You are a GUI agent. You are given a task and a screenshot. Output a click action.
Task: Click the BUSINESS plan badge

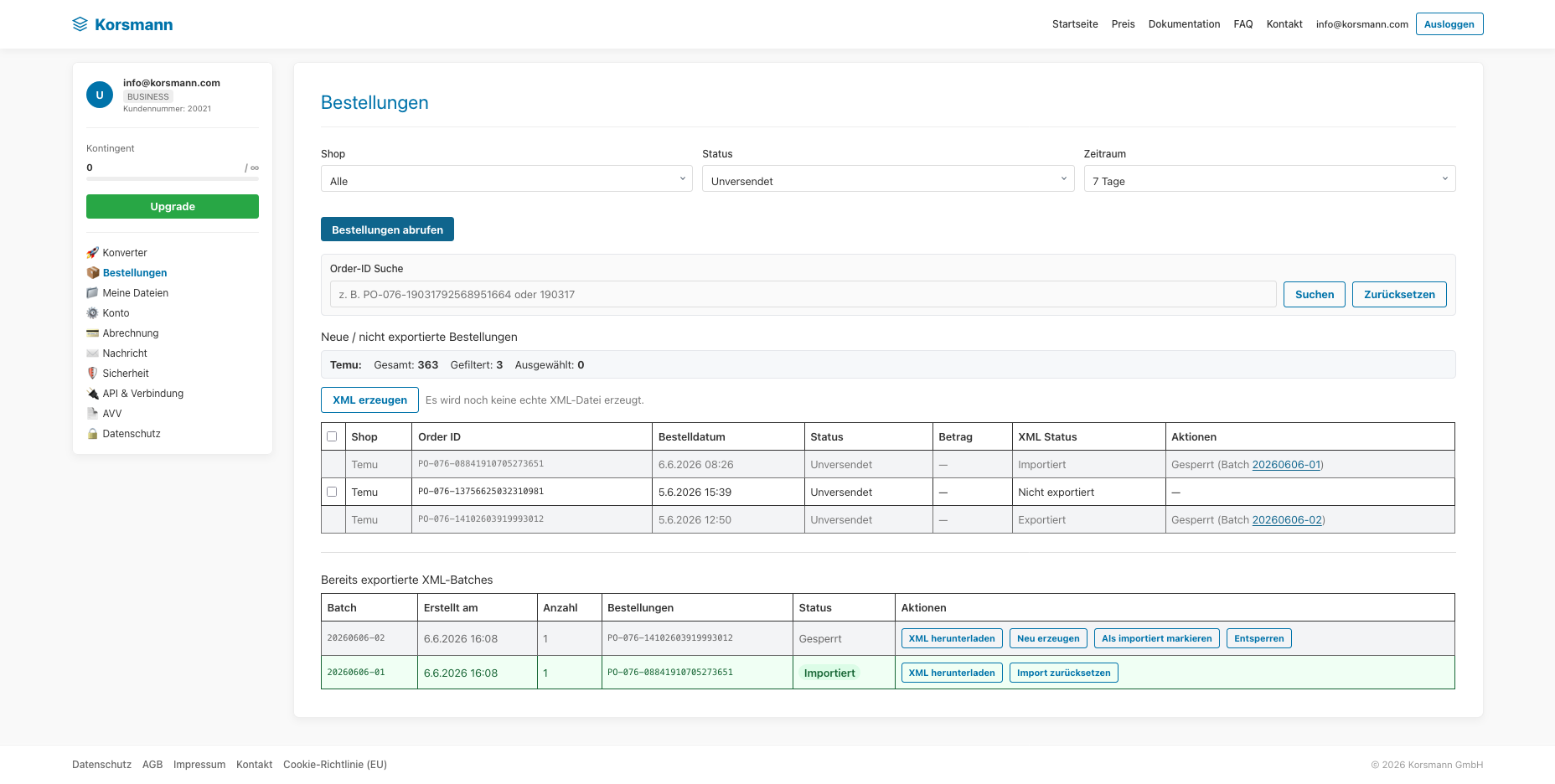click(148, 97)
